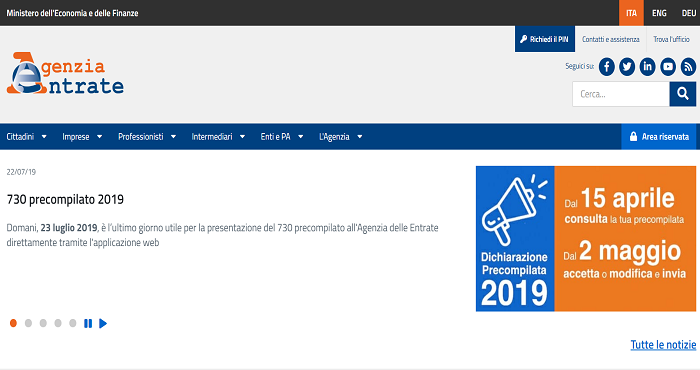
Task: Open the YouTube social icon
Action: pyautogui.click(x=668, y=67)
